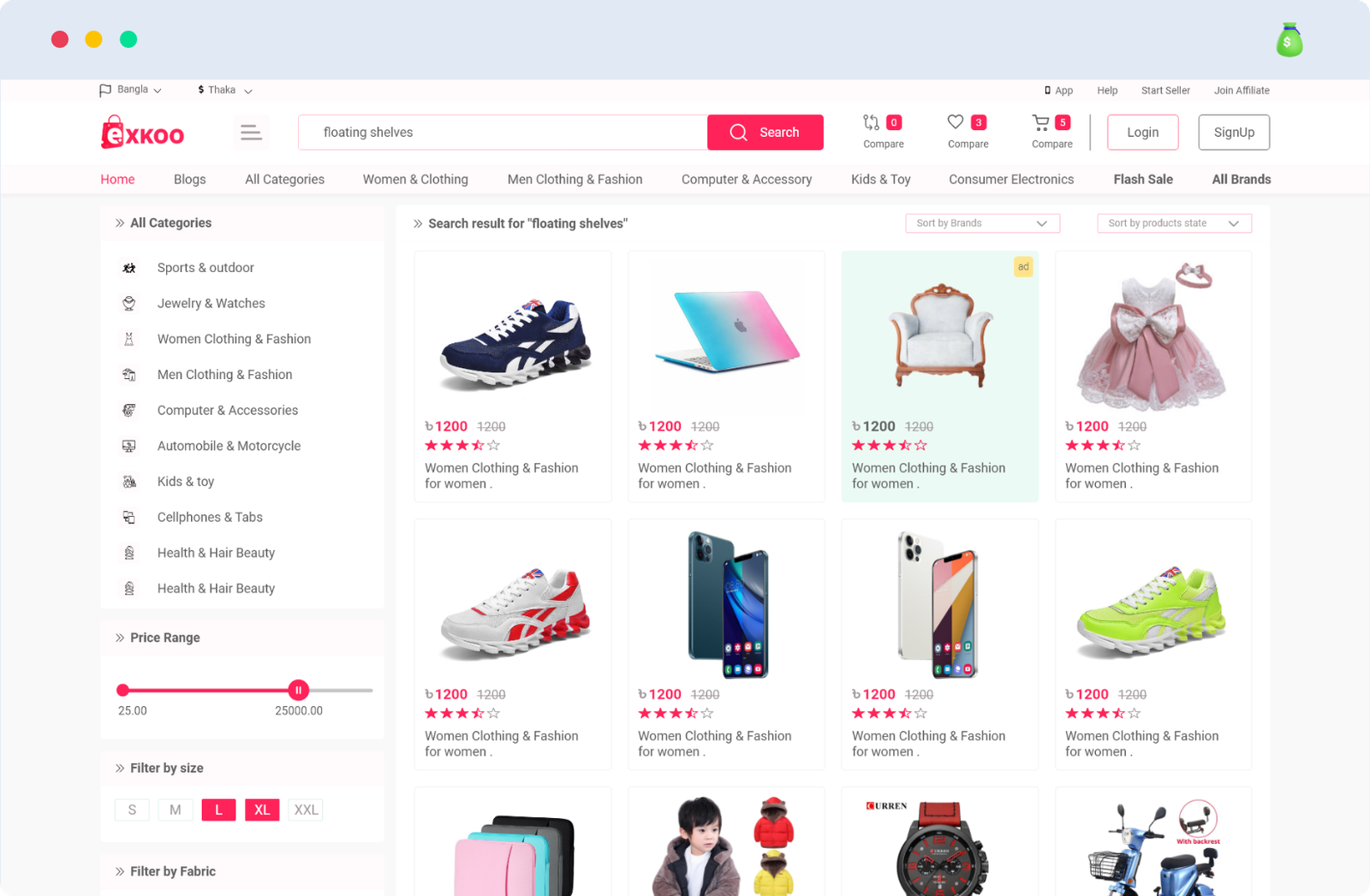Open wishlist heart icon with badge 3
1370x896 pixels.
pyautogui.click(x=956, y=122)
